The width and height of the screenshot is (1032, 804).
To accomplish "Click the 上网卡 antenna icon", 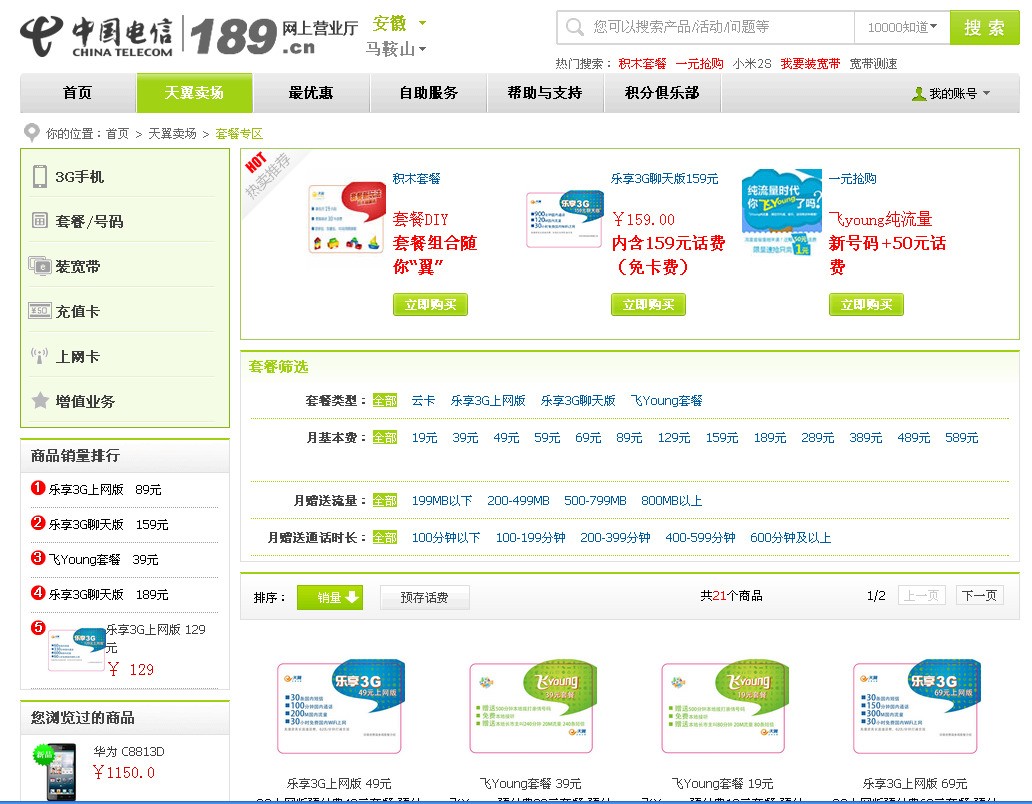I will pos(39,356).
